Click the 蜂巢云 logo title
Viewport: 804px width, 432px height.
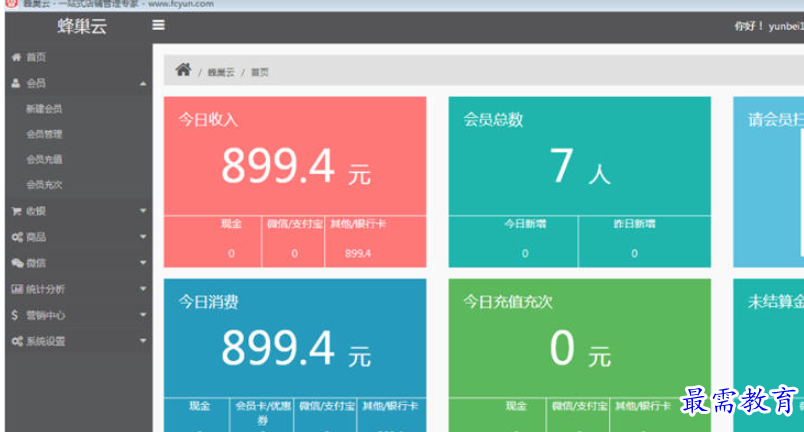point(81,27)
